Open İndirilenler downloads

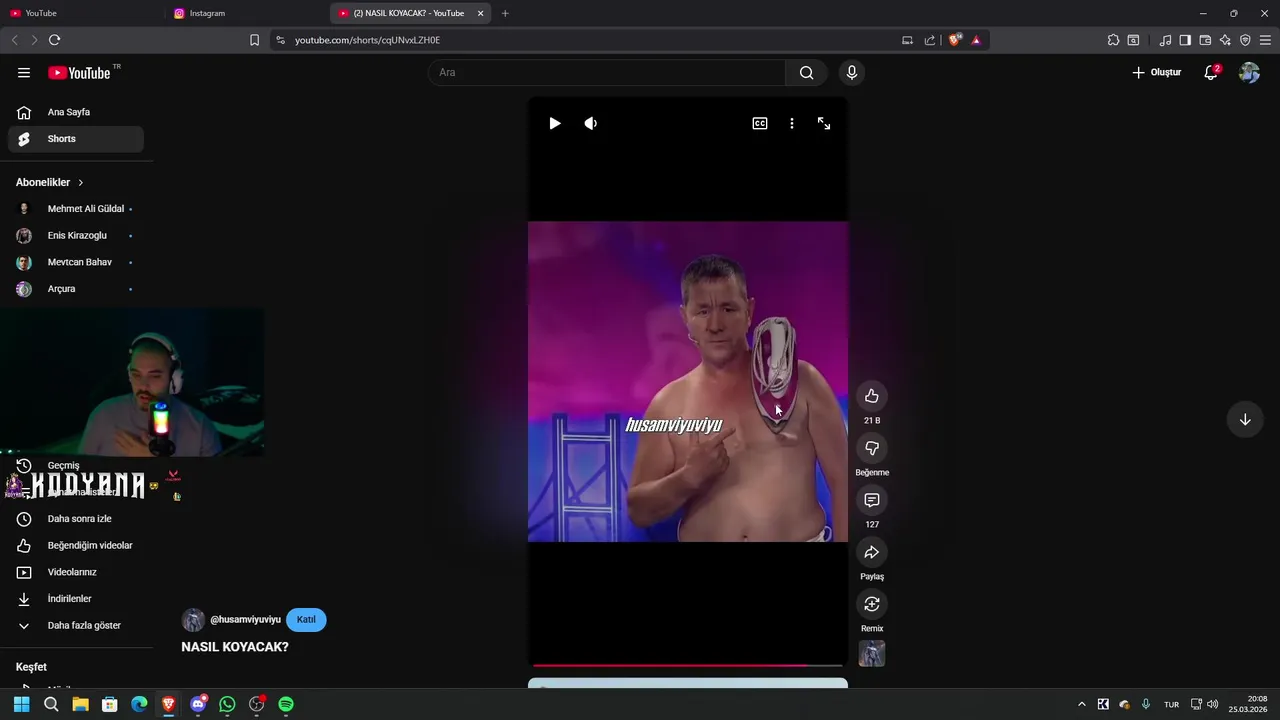[x=76, y=599]
